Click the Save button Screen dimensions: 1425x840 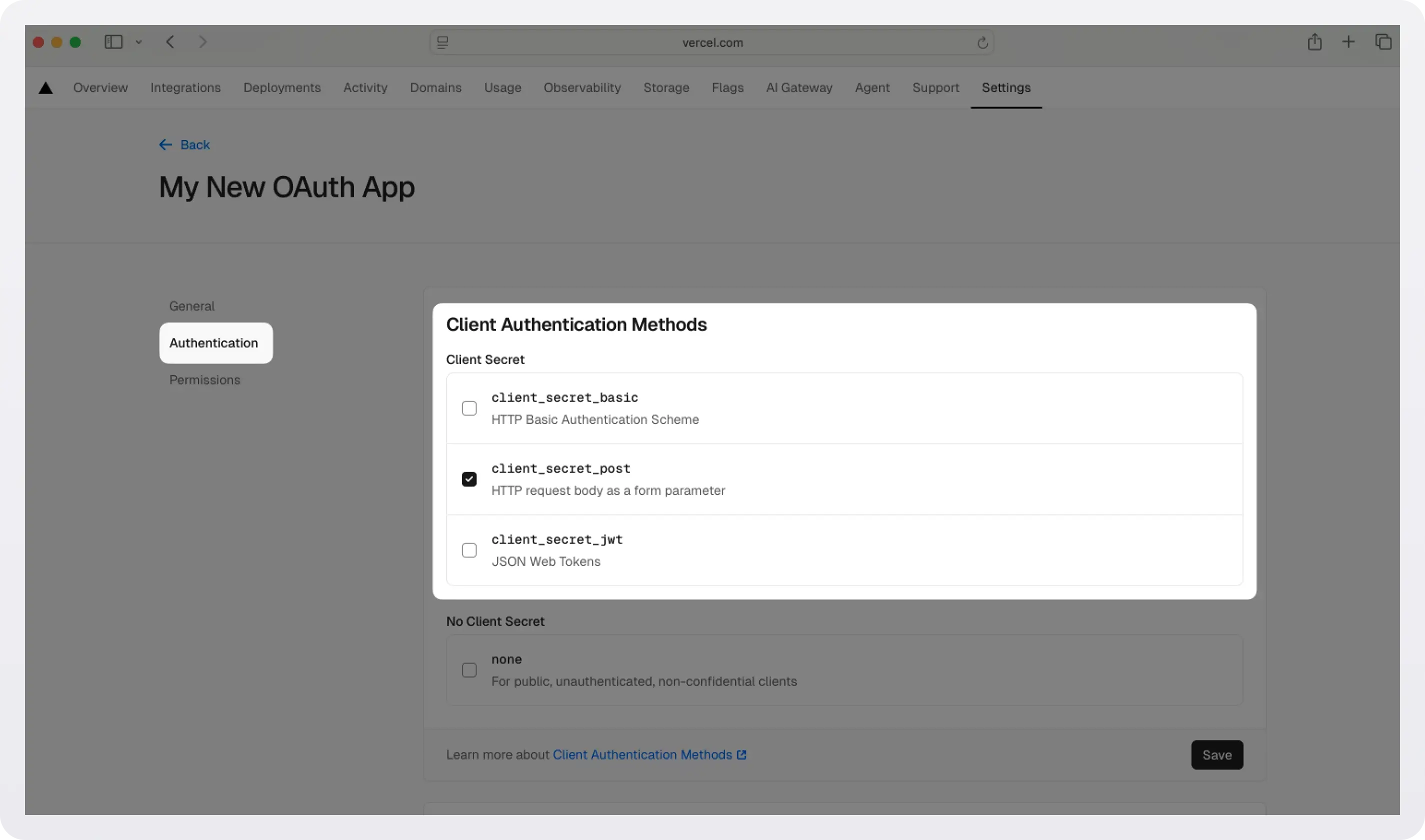click(1216, 754)
